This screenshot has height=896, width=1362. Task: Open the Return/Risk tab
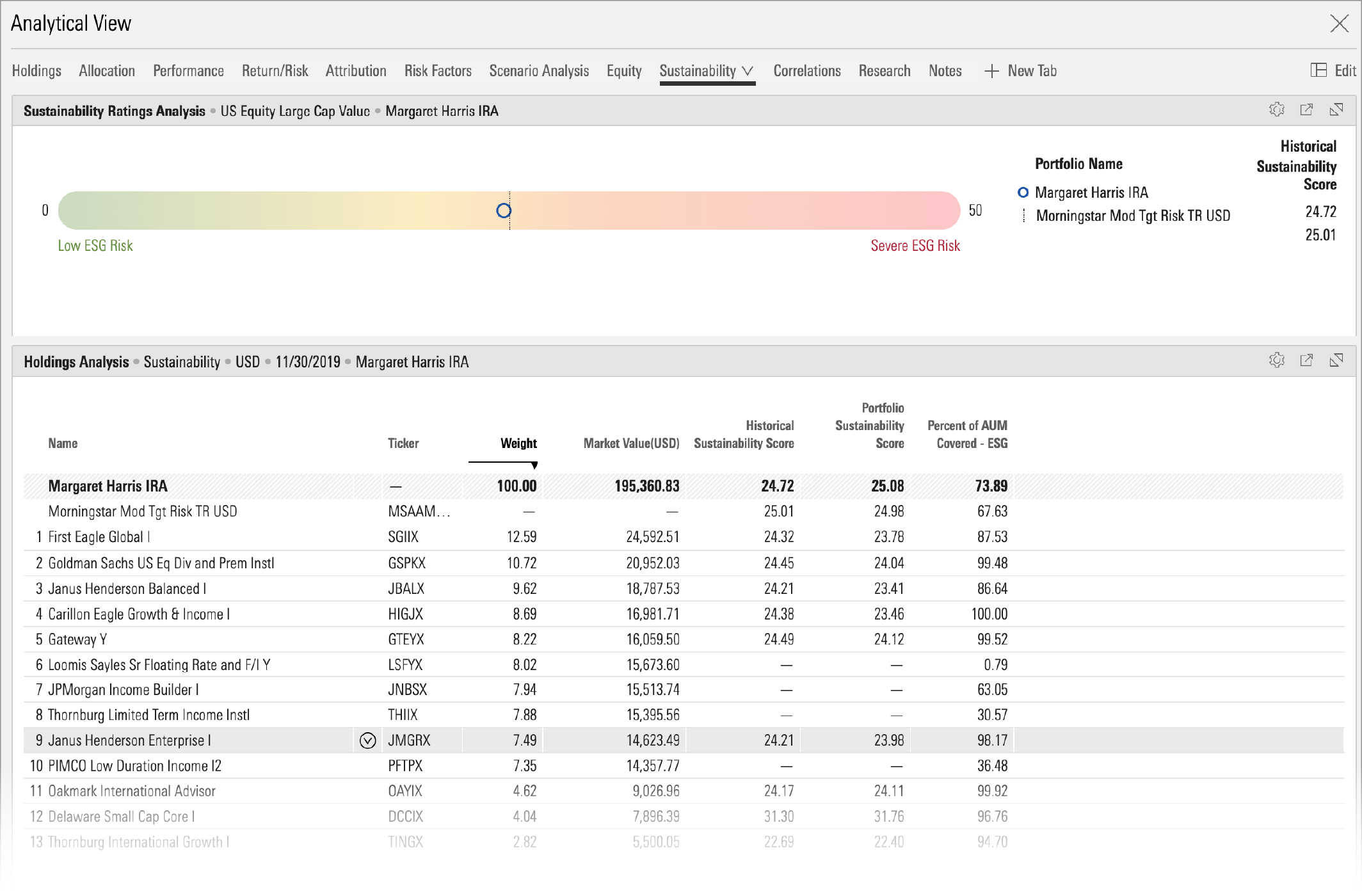[x=275, y=71]
